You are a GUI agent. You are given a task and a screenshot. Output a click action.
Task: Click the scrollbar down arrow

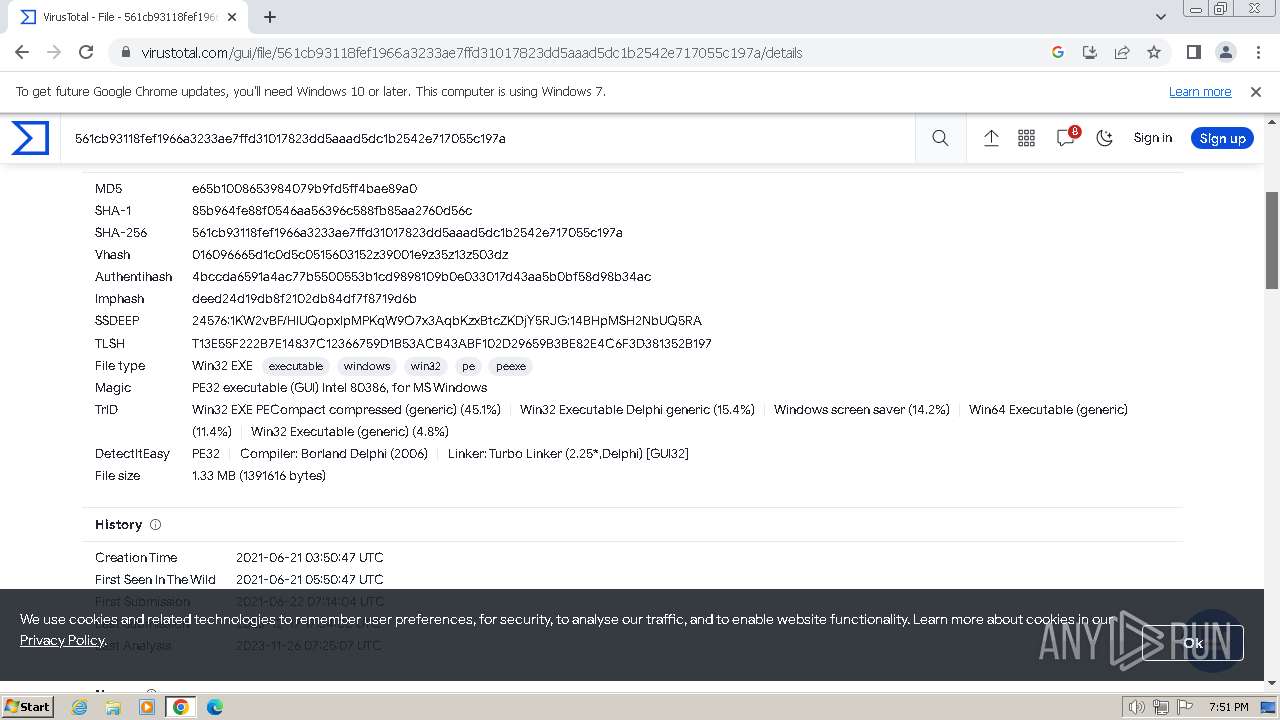[1272, 683]
